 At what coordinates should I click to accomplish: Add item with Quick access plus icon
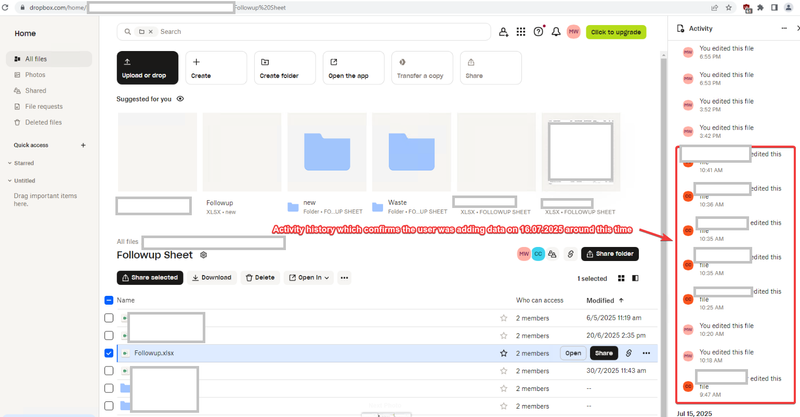pos(83,145)
